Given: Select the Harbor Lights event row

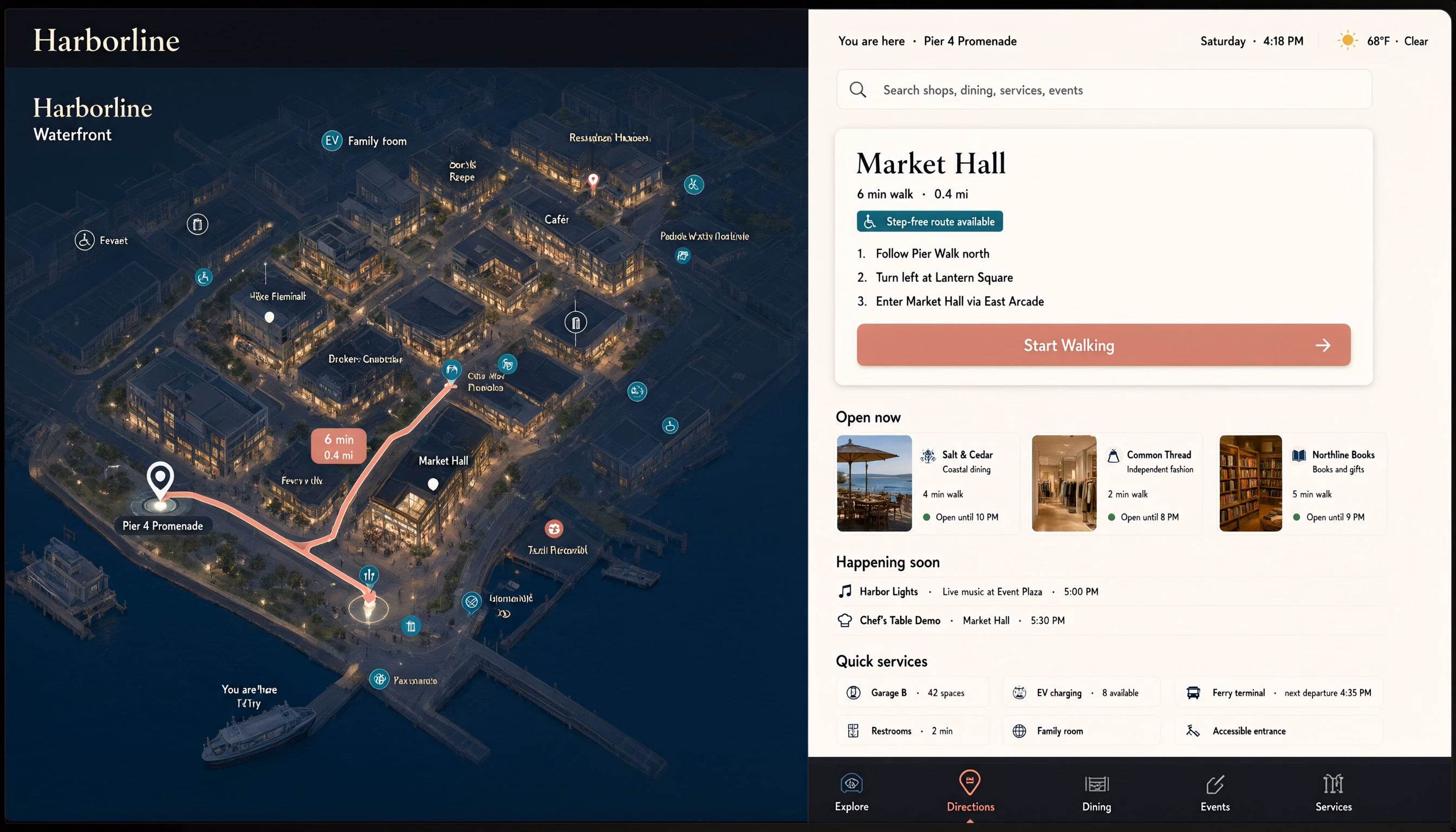Looking at the screenshot, I should pyautogui.click(x=1109, y=592).
